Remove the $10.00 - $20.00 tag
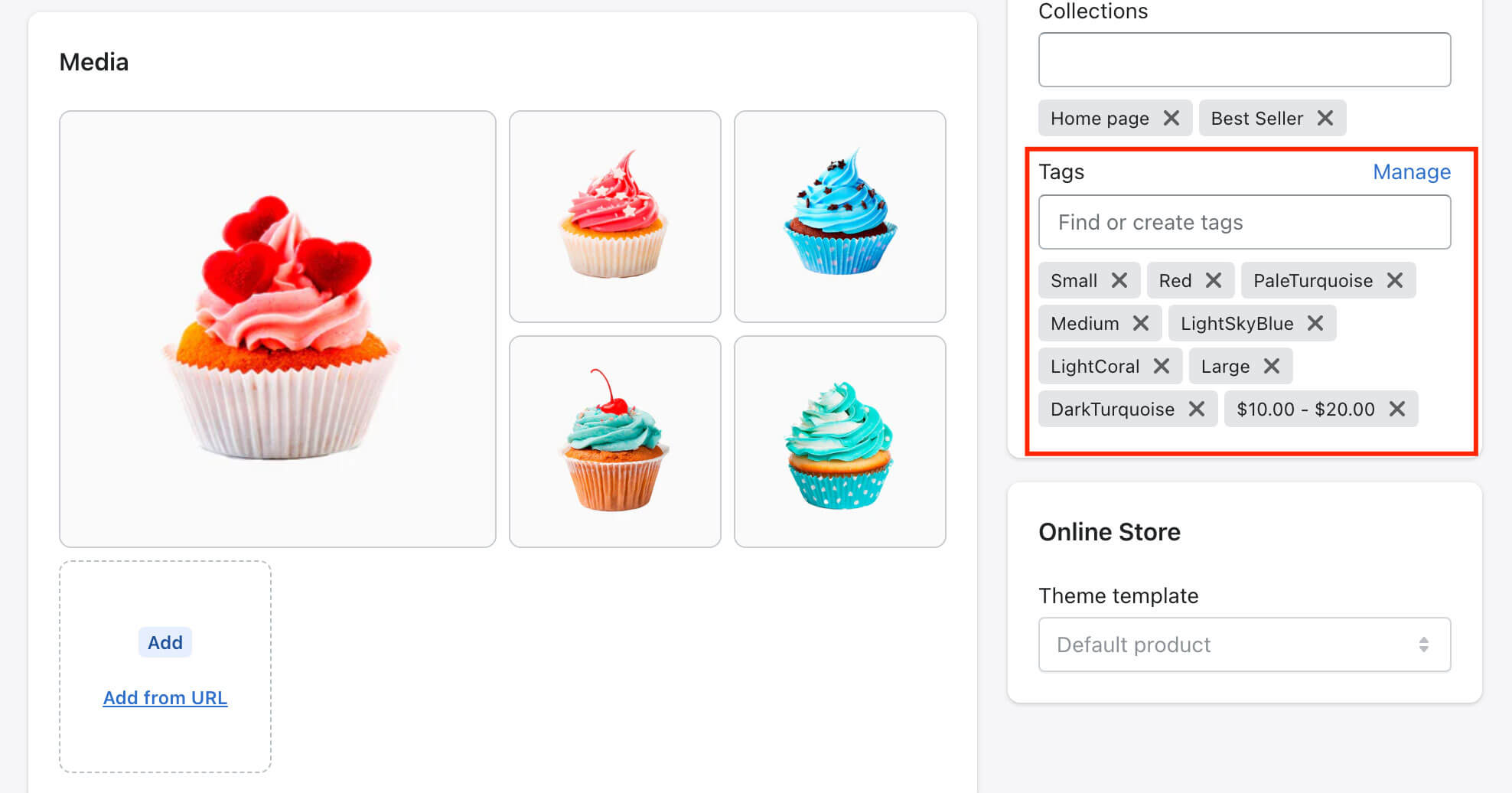The height and width of the screenshot is (793, 1512). tap(1396, 409)
